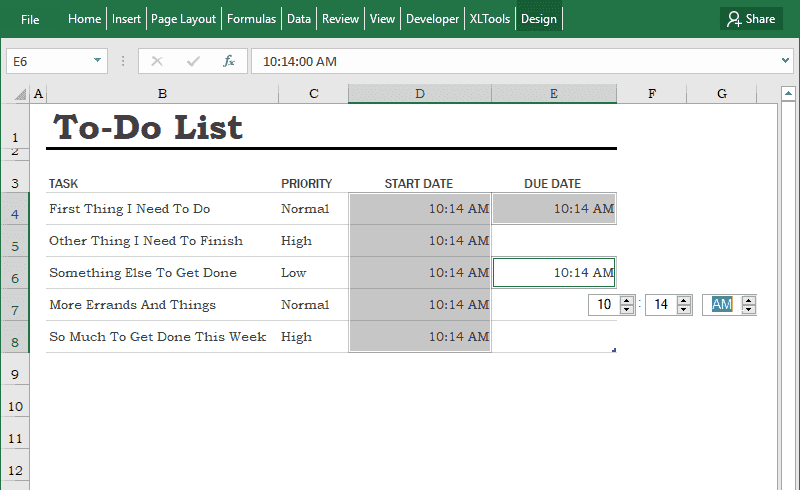Screen dimensions: 800x490
Task: Select start date cell for 'More Errands And Things'
Action: 419,305
